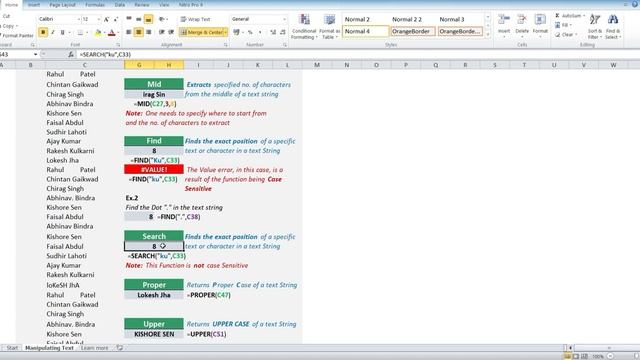Click the Fill Color paint bucket
The image size is (640, 360).
click(x=98, y=32)
